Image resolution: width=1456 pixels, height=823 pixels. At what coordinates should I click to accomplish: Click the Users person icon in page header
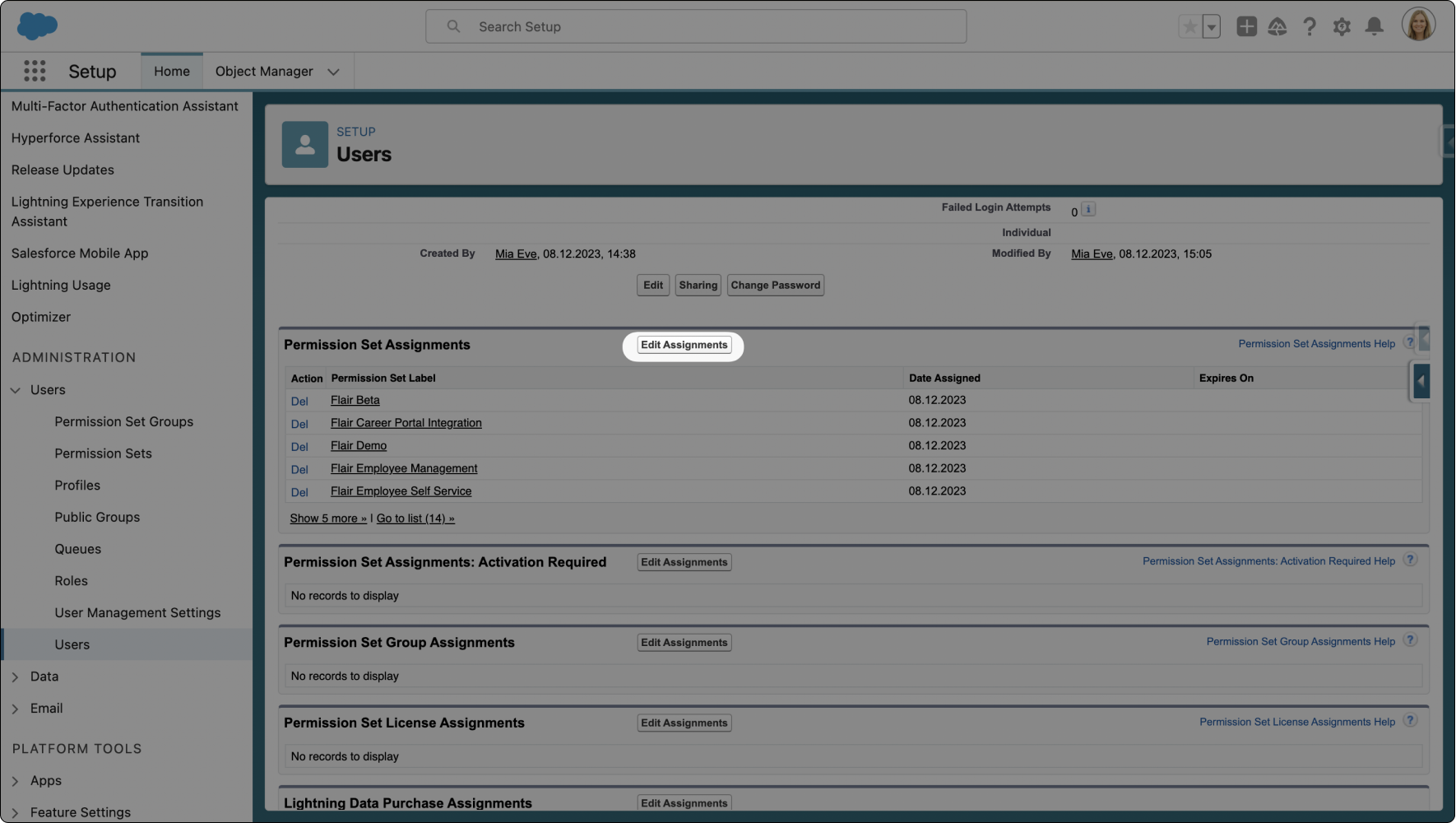tap(304, 144)
